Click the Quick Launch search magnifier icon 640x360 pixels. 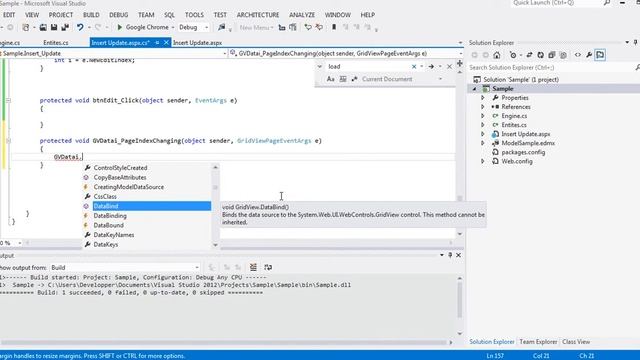(607, 3)
